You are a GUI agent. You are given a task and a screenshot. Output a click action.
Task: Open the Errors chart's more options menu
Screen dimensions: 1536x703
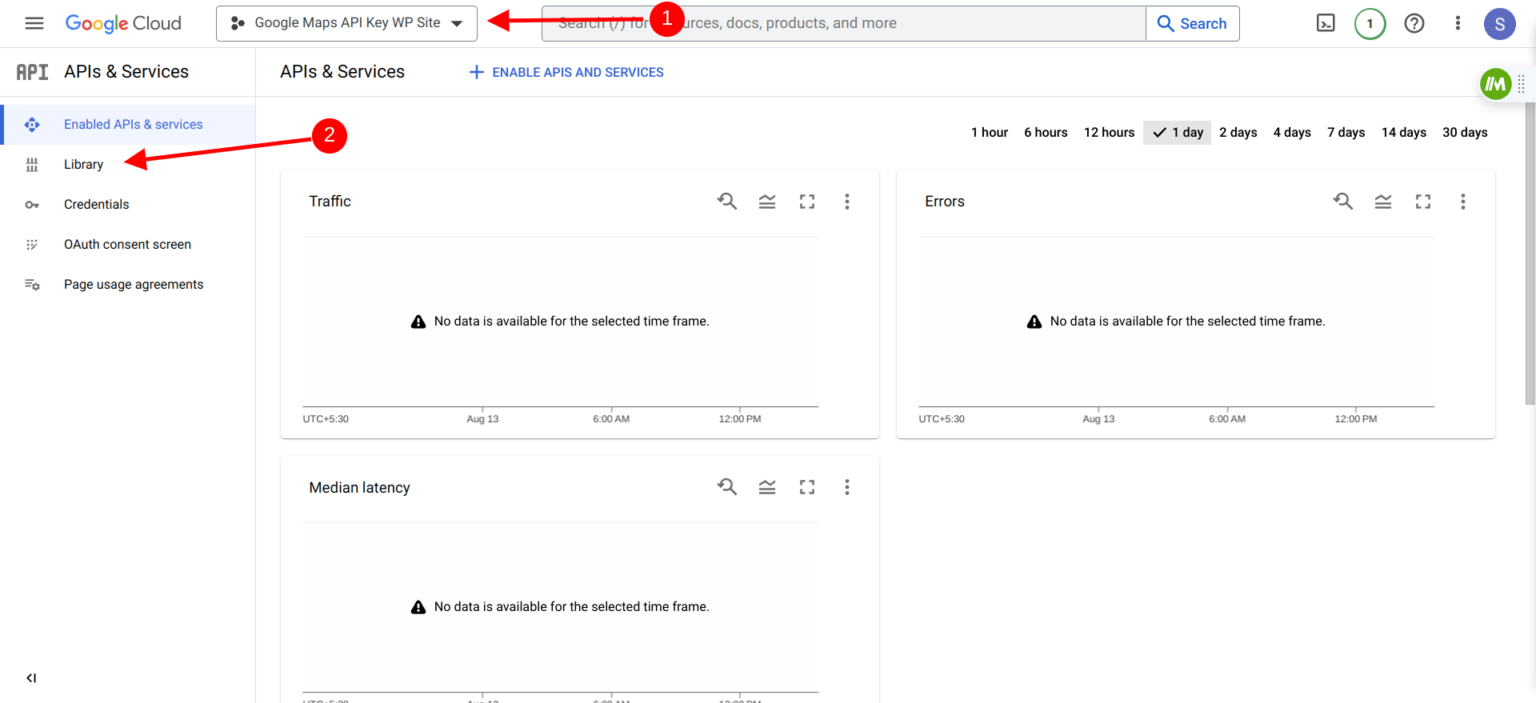tap(1463, 201)
